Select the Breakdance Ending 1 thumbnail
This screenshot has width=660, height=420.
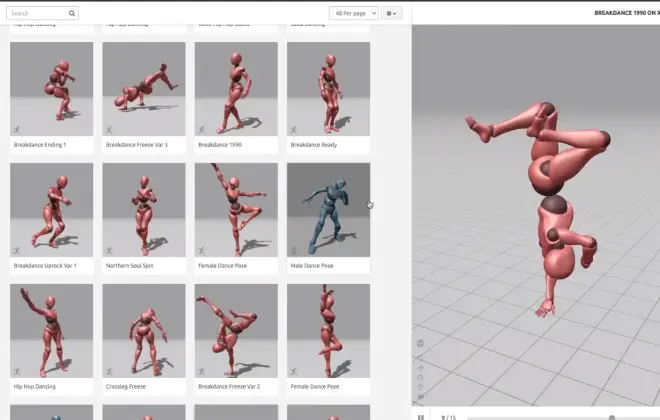coord(51,89)
